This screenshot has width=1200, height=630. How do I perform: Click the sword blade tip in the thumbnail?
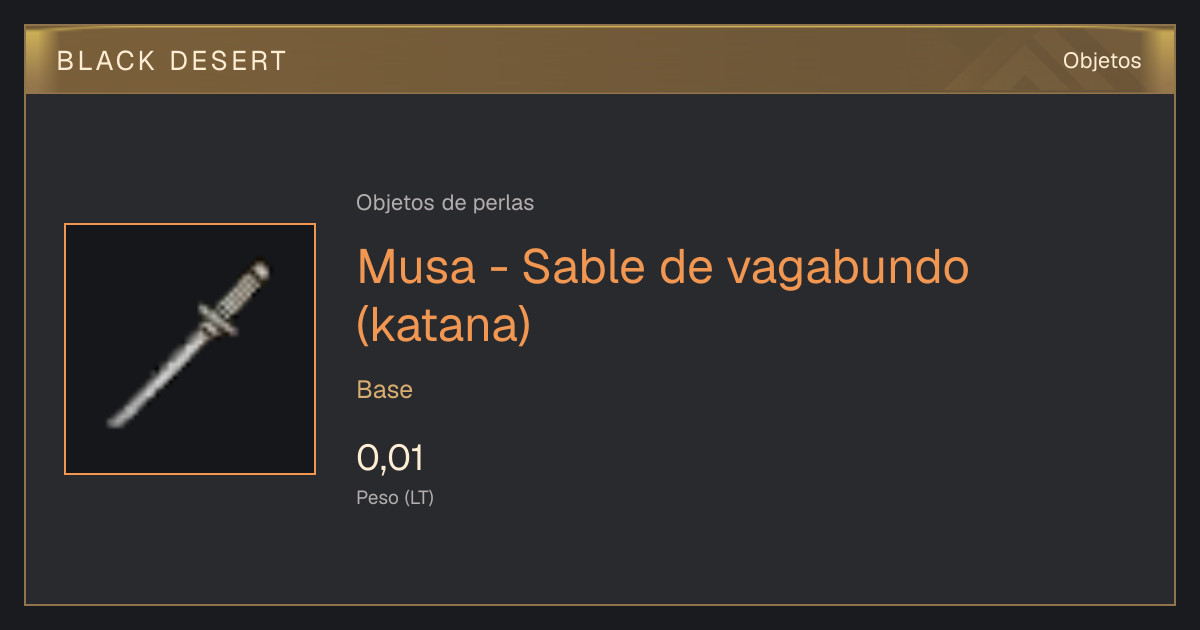tap(117, 420)
